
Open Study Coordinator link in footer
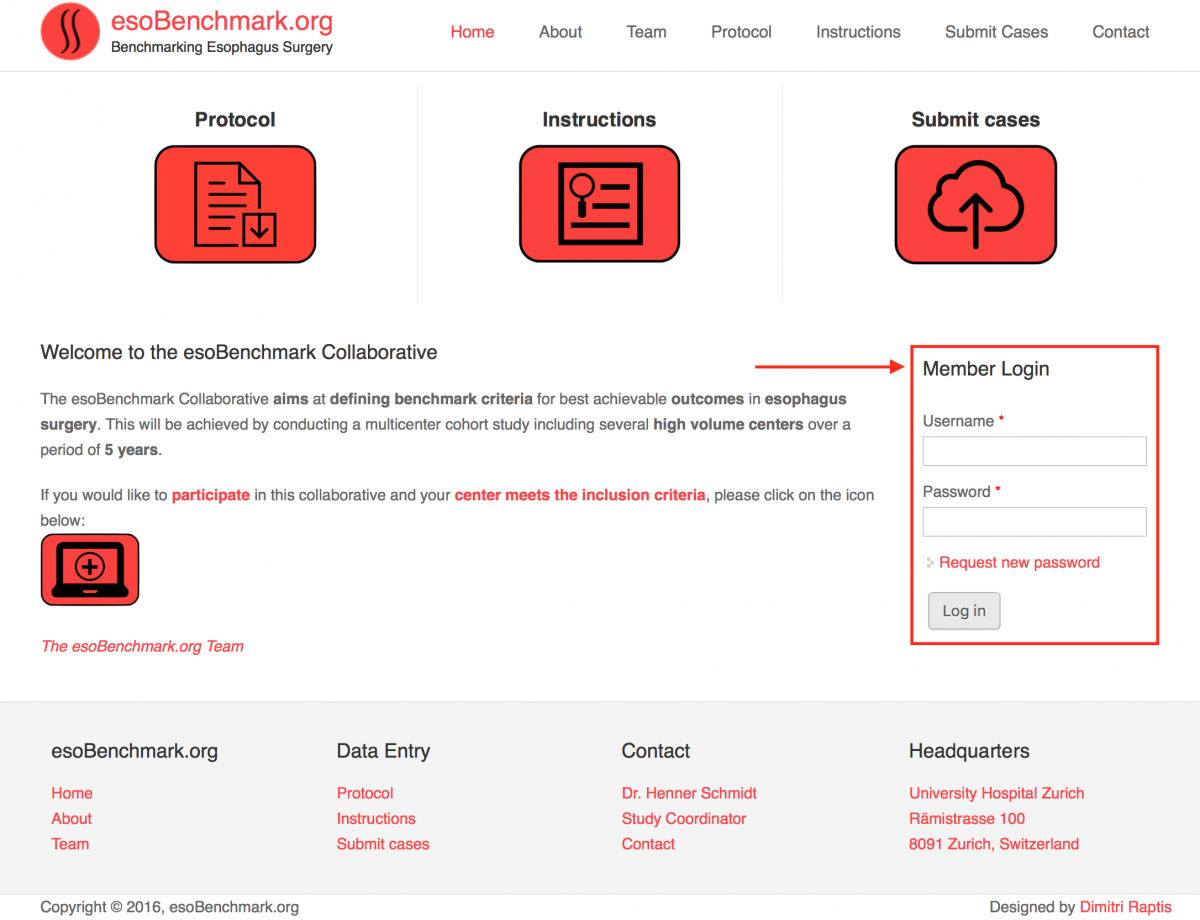(x=684, y=818)
